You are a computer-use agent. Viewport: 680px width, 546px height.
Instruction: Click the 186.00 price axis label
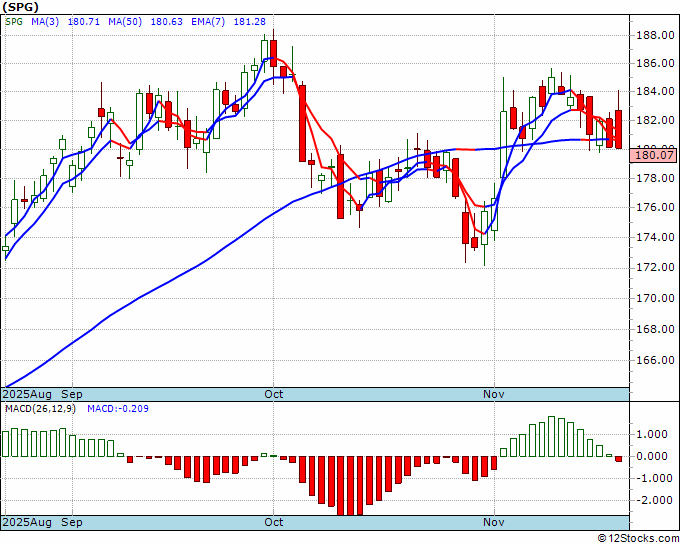[655, 64]
